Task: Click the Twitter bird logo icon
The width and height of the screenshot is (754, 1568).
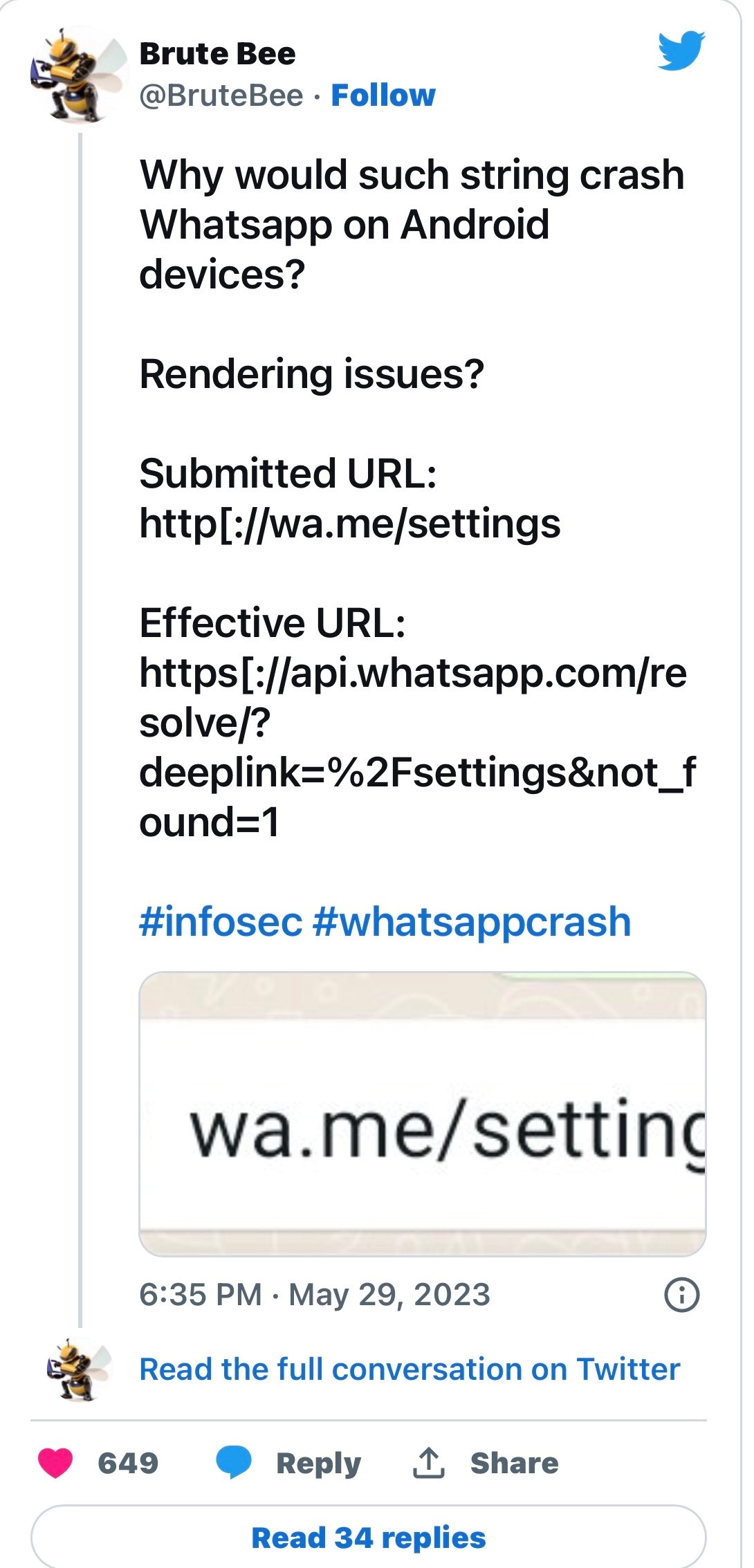Action: point(681,50)
